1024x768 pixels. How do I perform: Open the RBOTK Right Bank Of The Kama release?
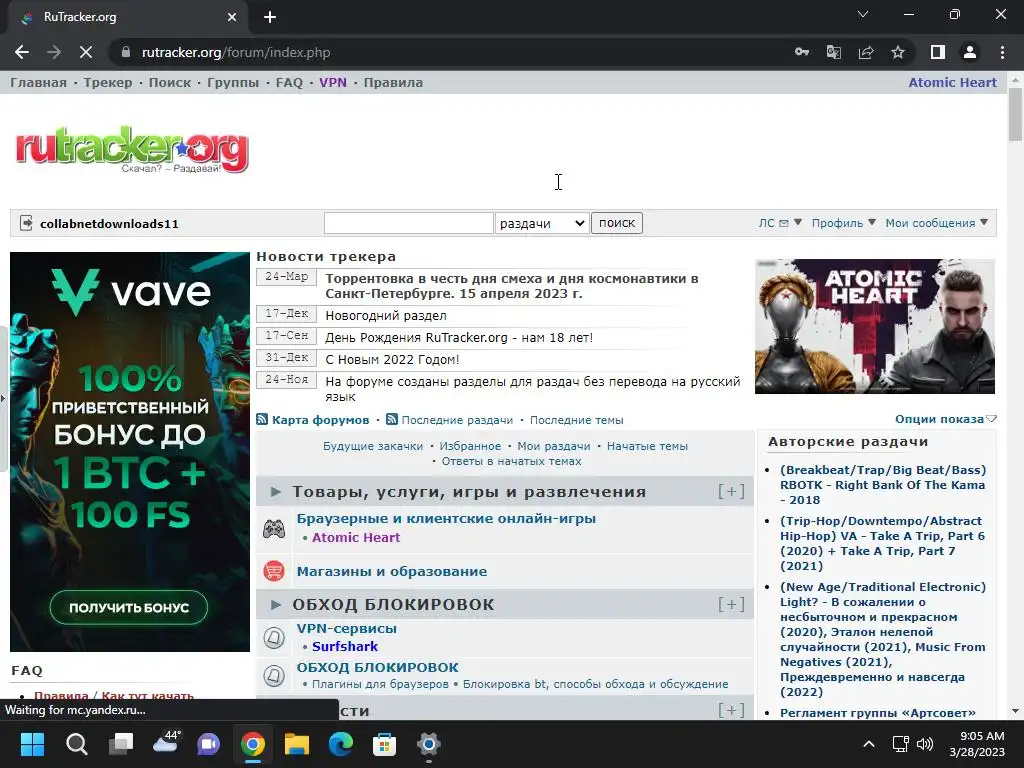pos(883,485)
